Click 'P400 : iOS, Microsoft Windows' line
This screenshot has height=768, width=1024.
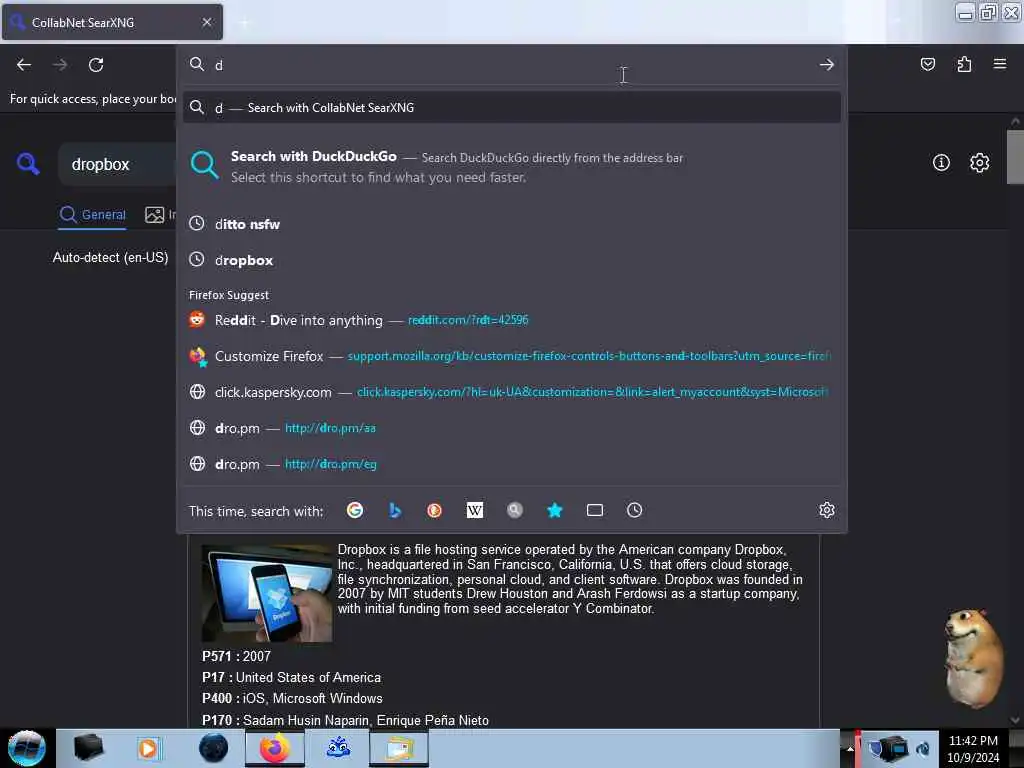pos(292,698)
